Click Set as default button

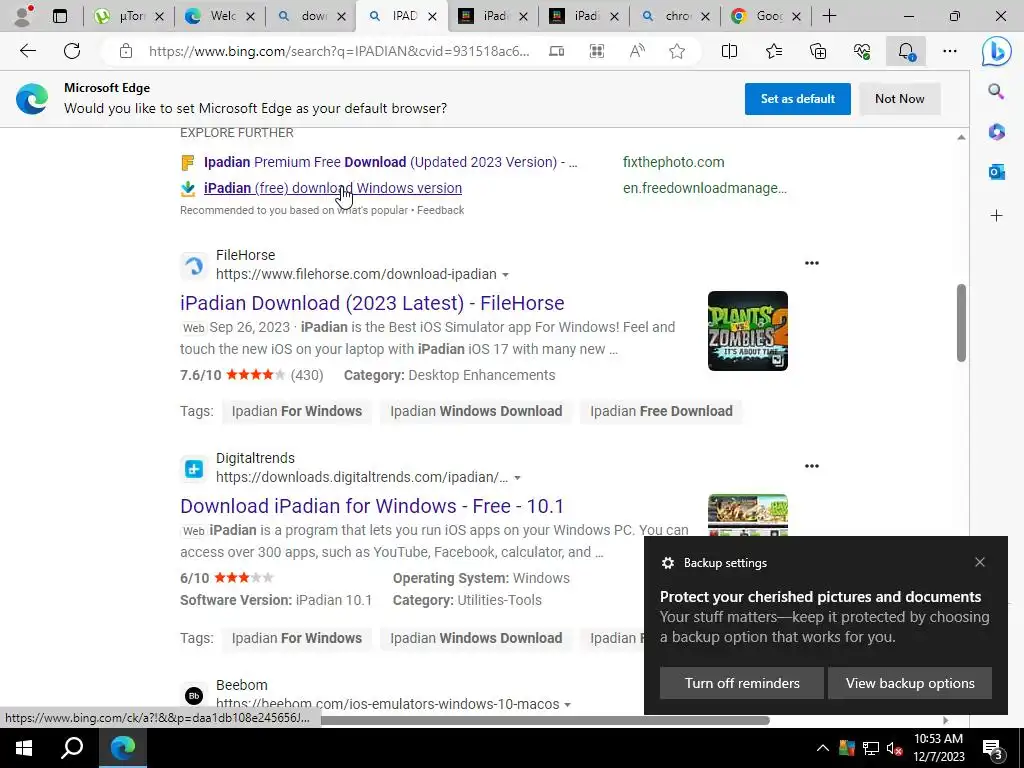(797, 99)
